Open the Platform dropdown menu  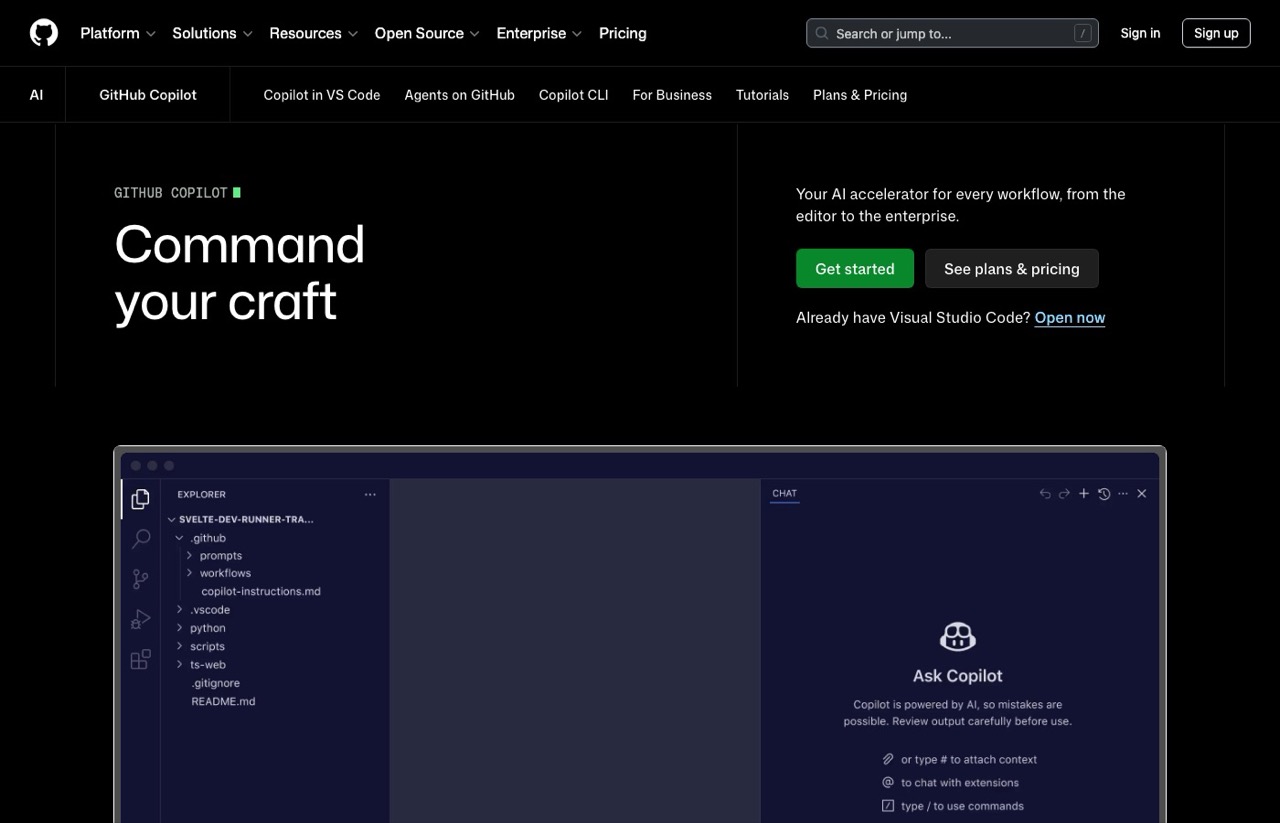pyautogui.click(x=118, y=33)
